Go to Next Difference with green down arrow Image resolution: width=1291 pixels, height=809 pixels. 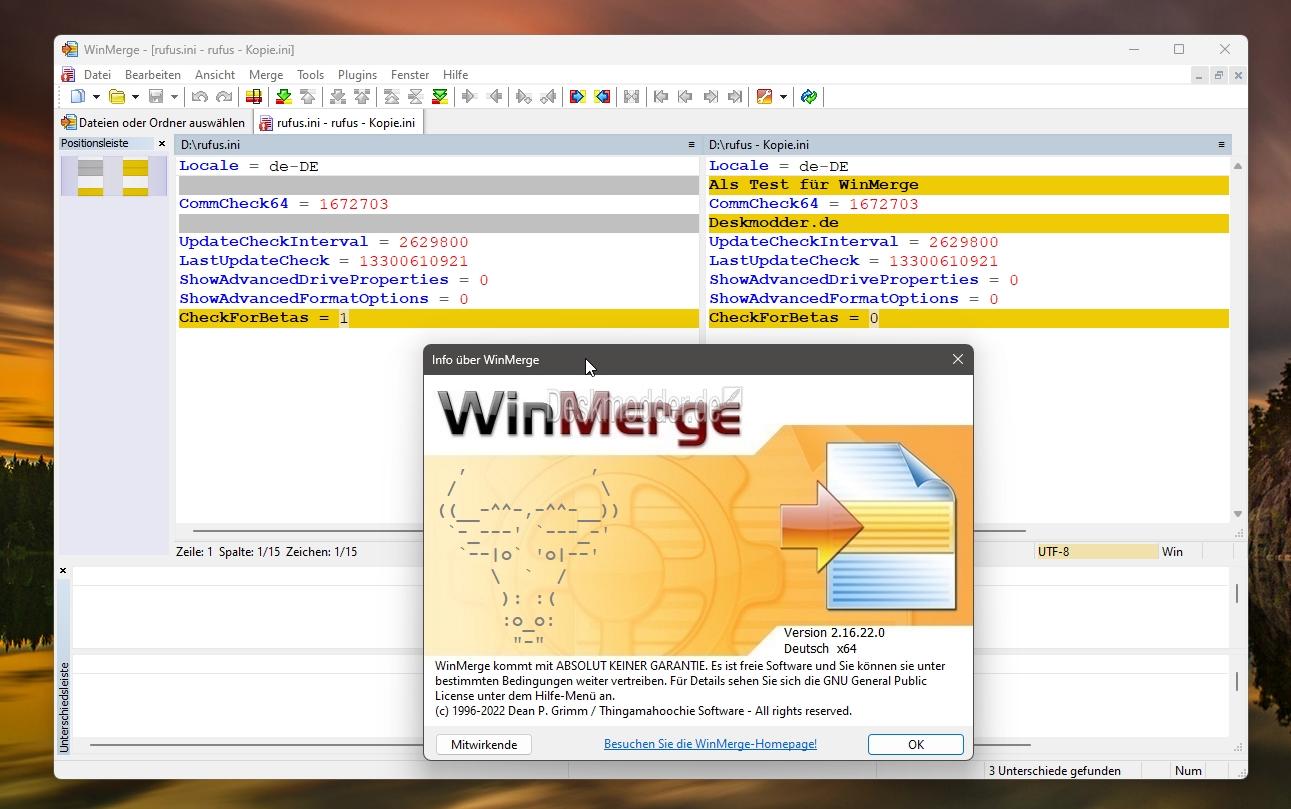(x=284, y=97)
